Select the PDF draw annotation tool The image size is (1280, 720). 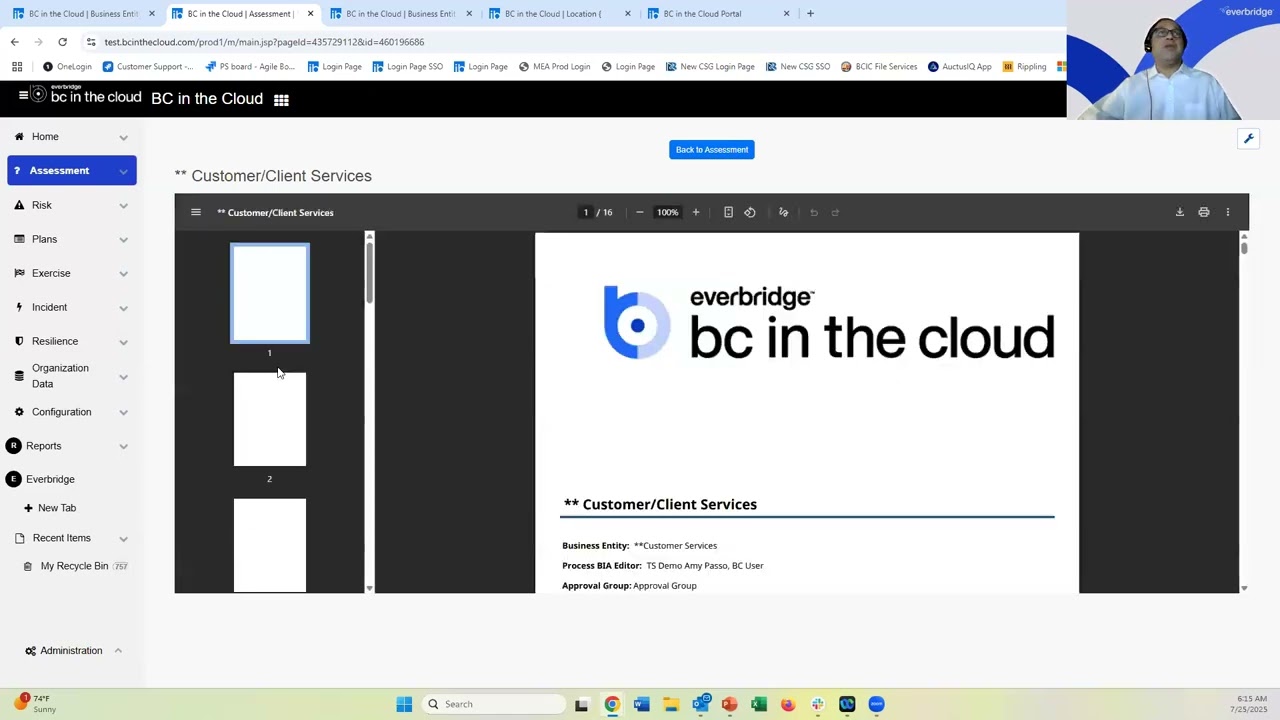click(x=783, y=212)
